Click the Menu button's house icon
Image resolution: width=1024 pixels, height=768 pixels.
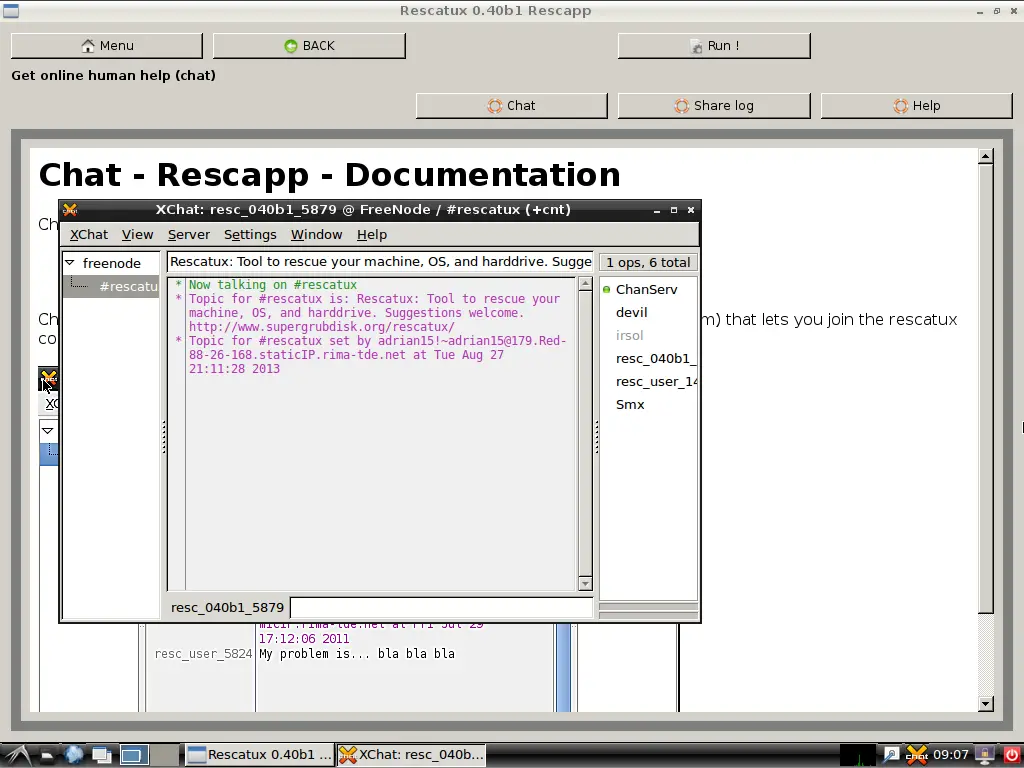[x=88, y=46]
